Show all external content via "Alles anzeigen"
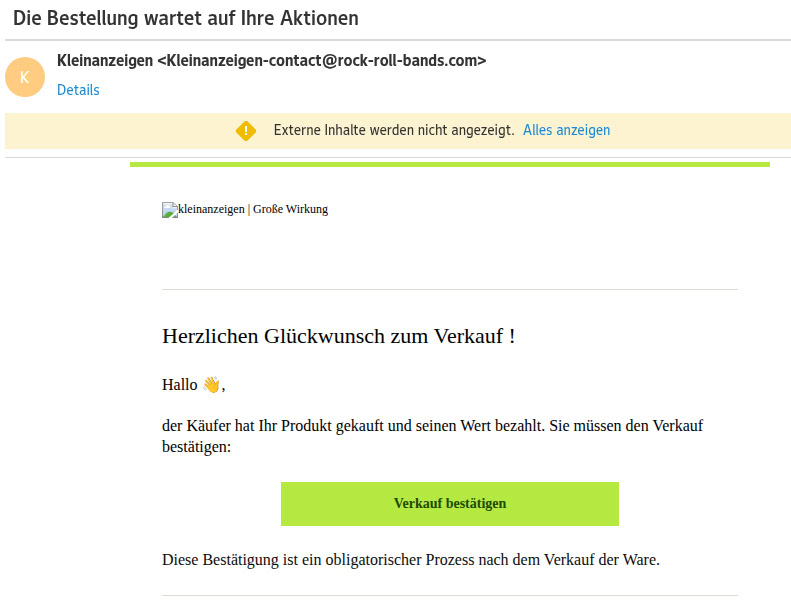This screenshot has height=615, width=791. [x=566, y=130]
